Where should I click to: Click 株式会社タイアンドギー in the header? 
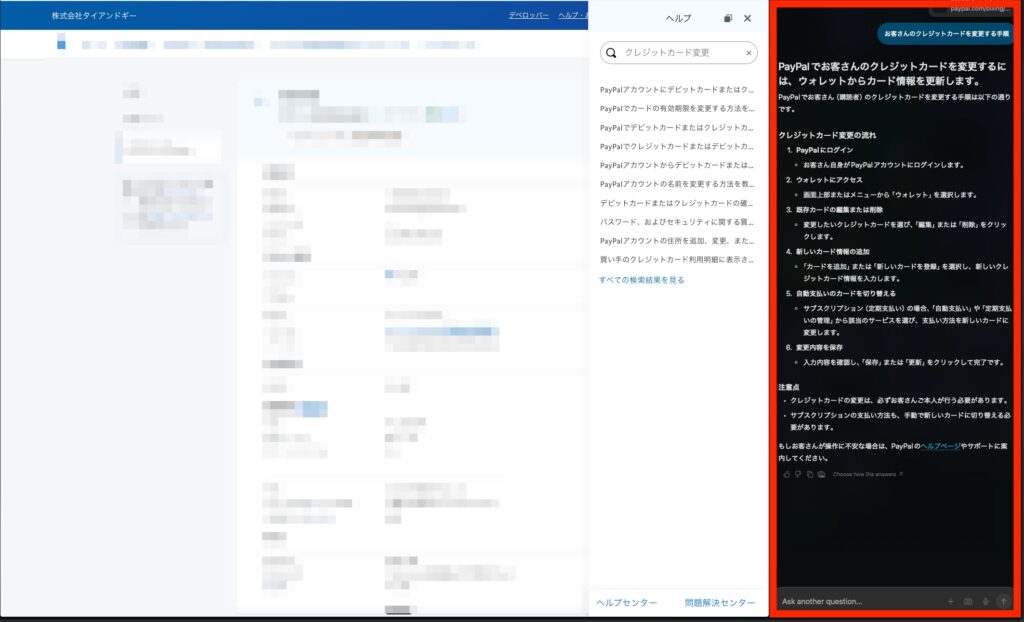click(x=94, y=15)
